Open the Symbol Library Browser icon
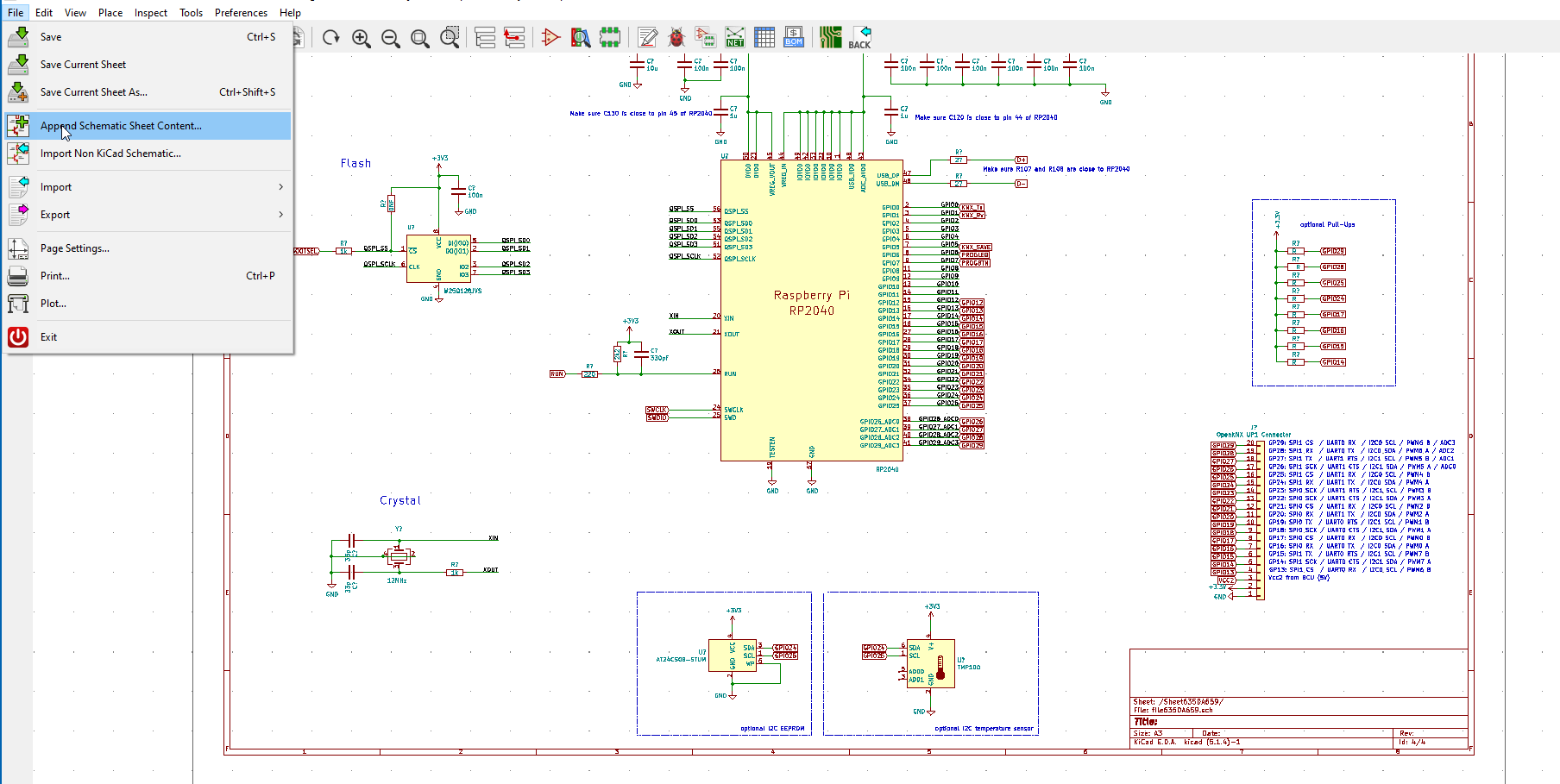Screen dimensions: 1560x784 [x=581, y=37]
